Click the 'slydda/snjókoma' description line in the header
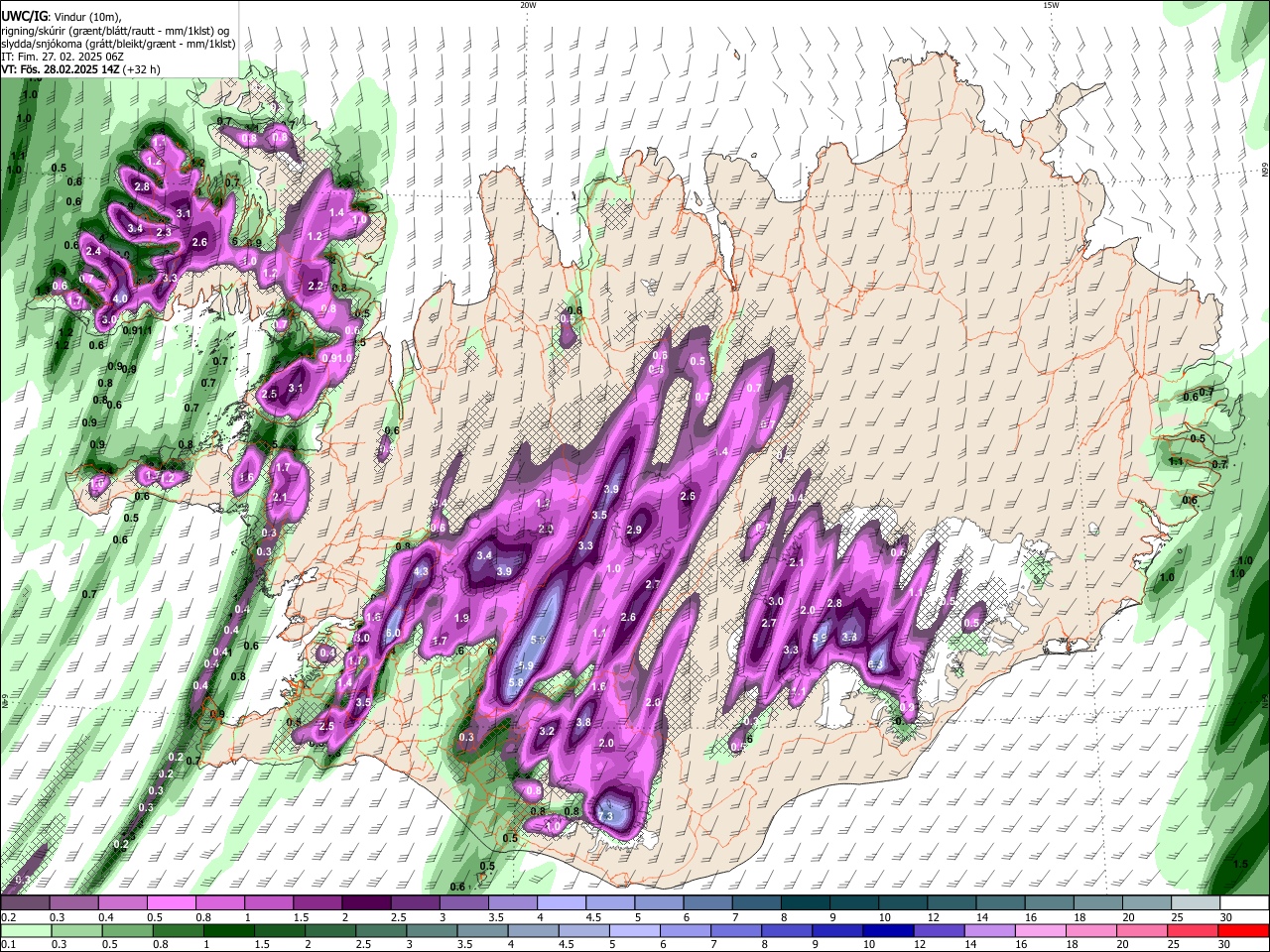The height and width of the screenshot is (952, 1270). coord(118,43)
